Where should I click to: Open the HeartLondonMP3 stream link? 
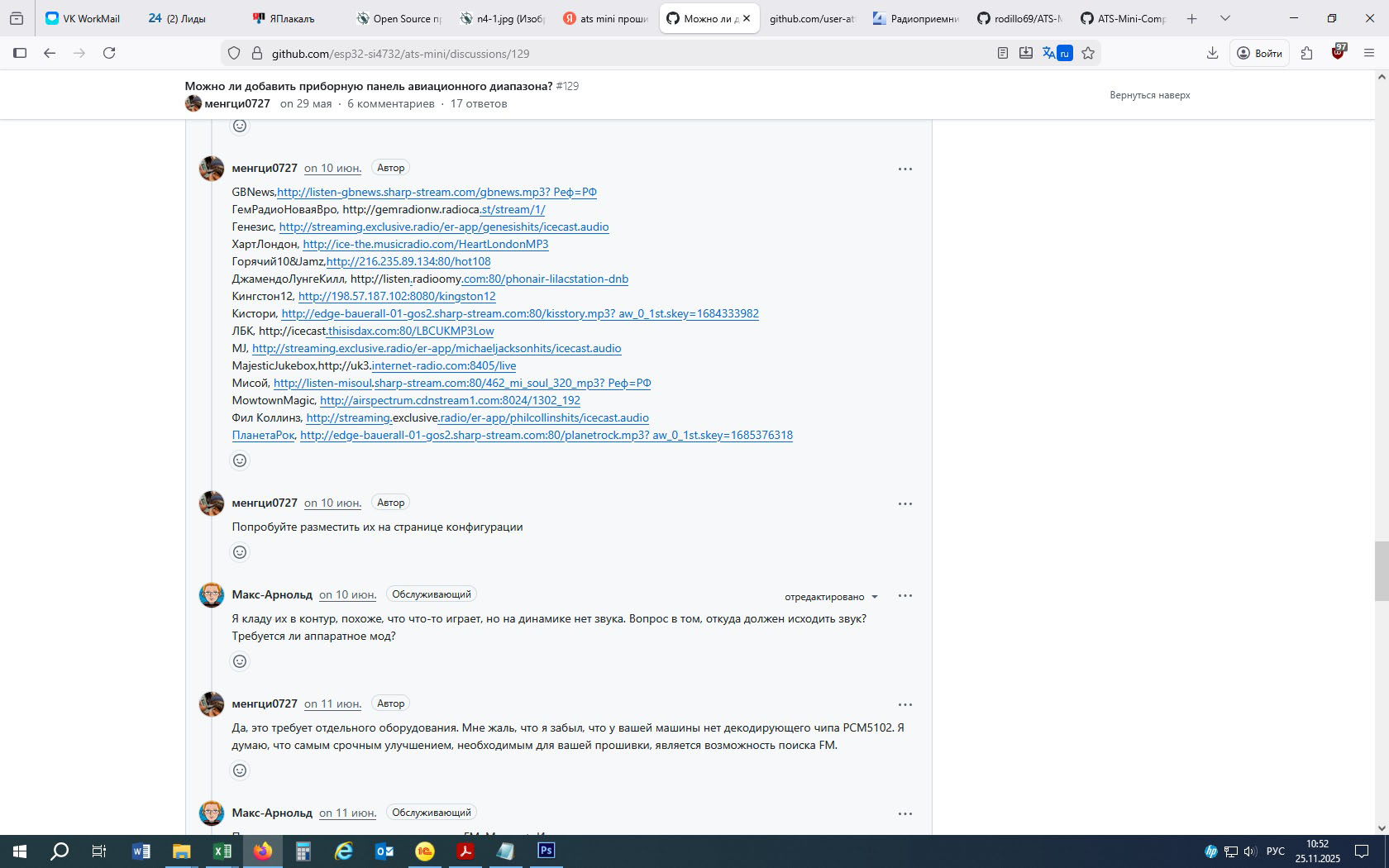tap(425, 245)
